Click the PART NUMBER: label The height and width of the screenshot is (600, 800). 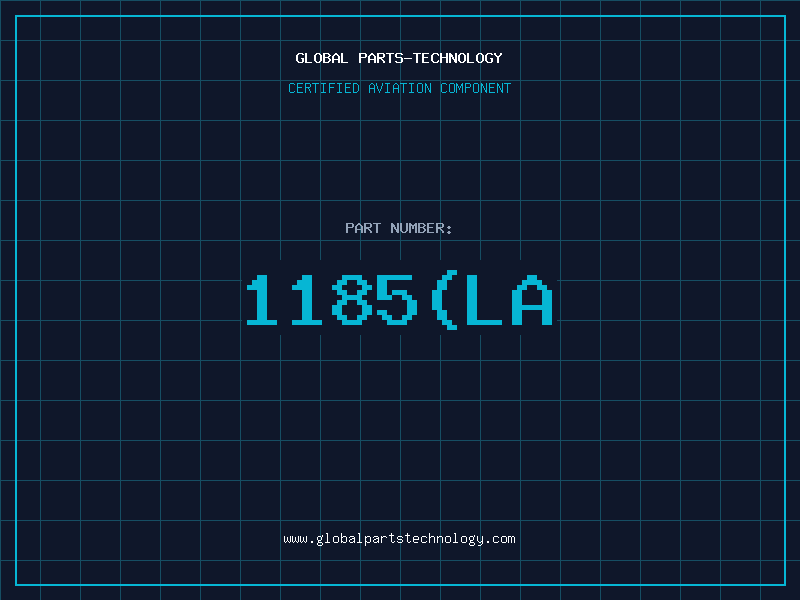click(399, 228)
